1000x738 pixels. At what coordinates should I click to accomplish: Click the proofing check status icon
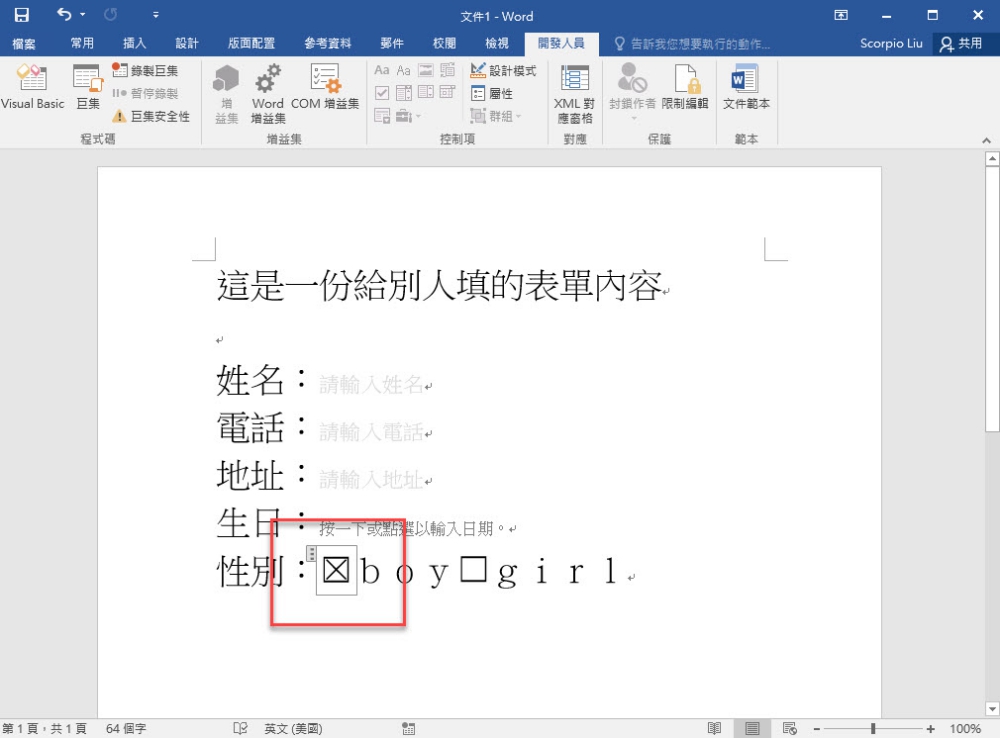click(240, 728)
